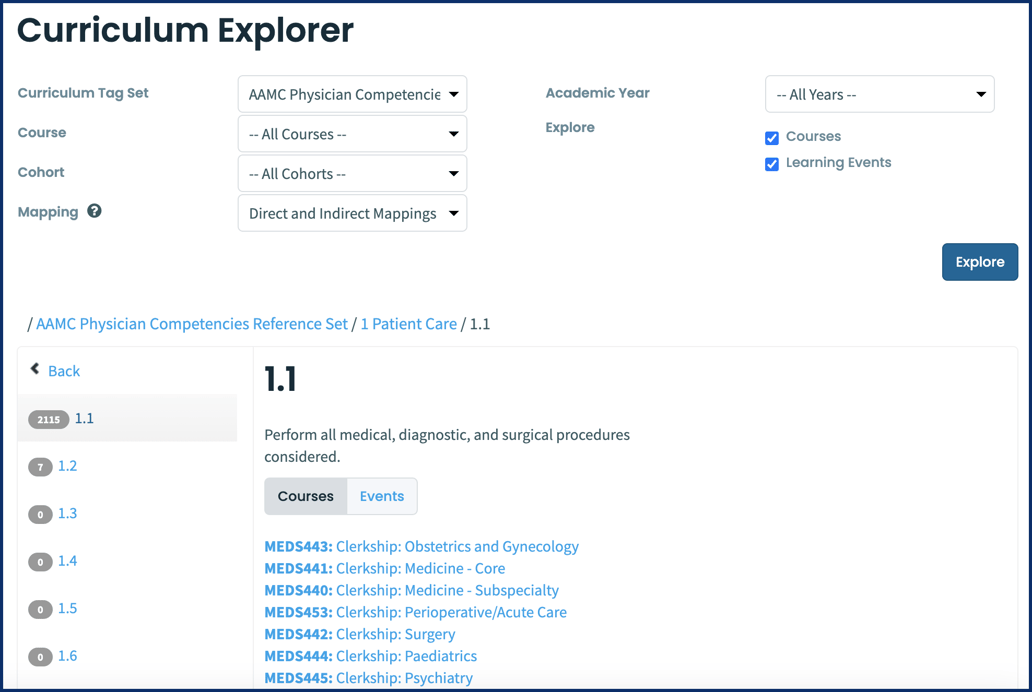Viewport: 1032px width, 692px height.
Task: Click the 1 Patient Care breadcrumb link
Action: 409,324
